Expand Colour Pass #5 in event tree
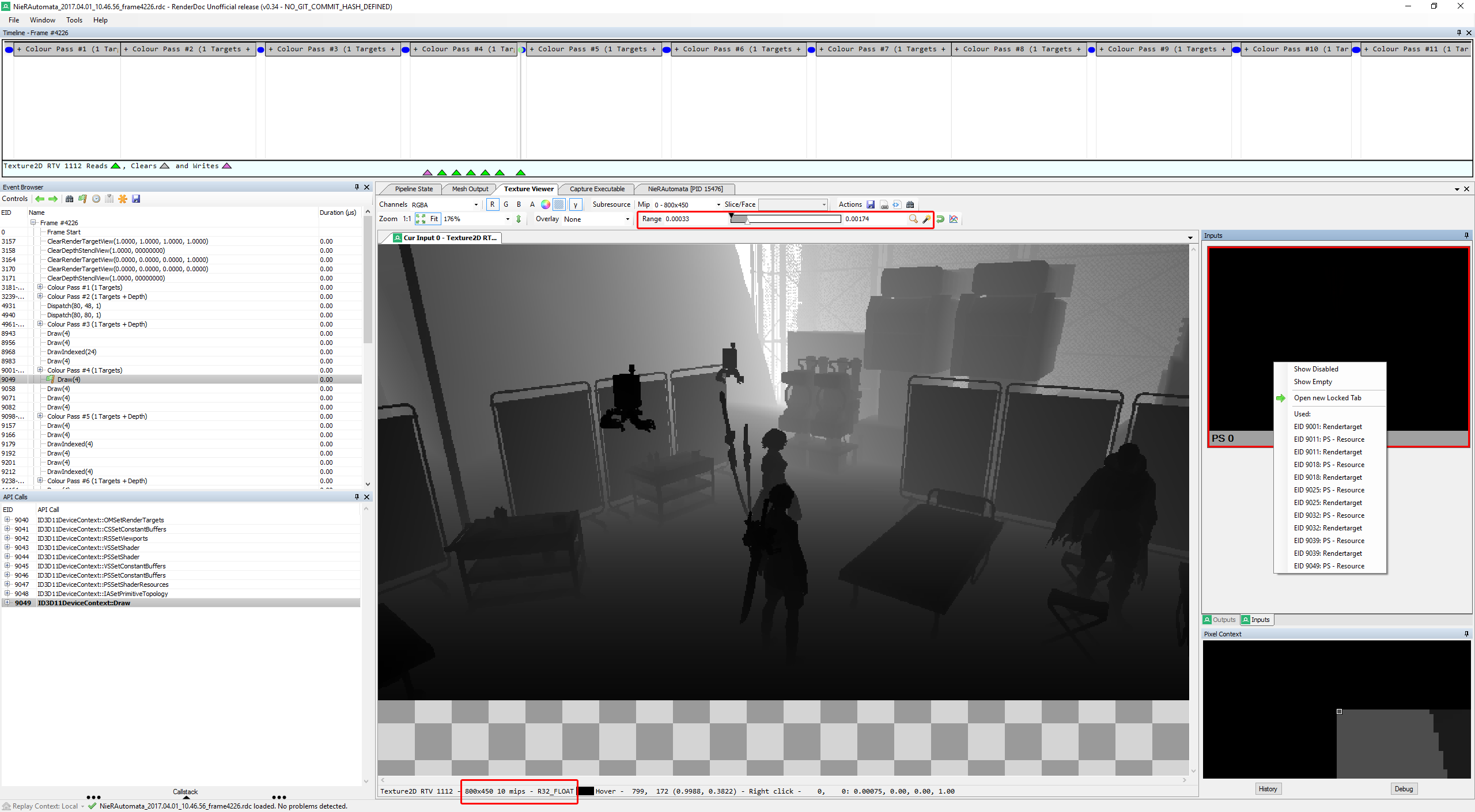This screenshot has width=1475, height=812. coord(40,416)
